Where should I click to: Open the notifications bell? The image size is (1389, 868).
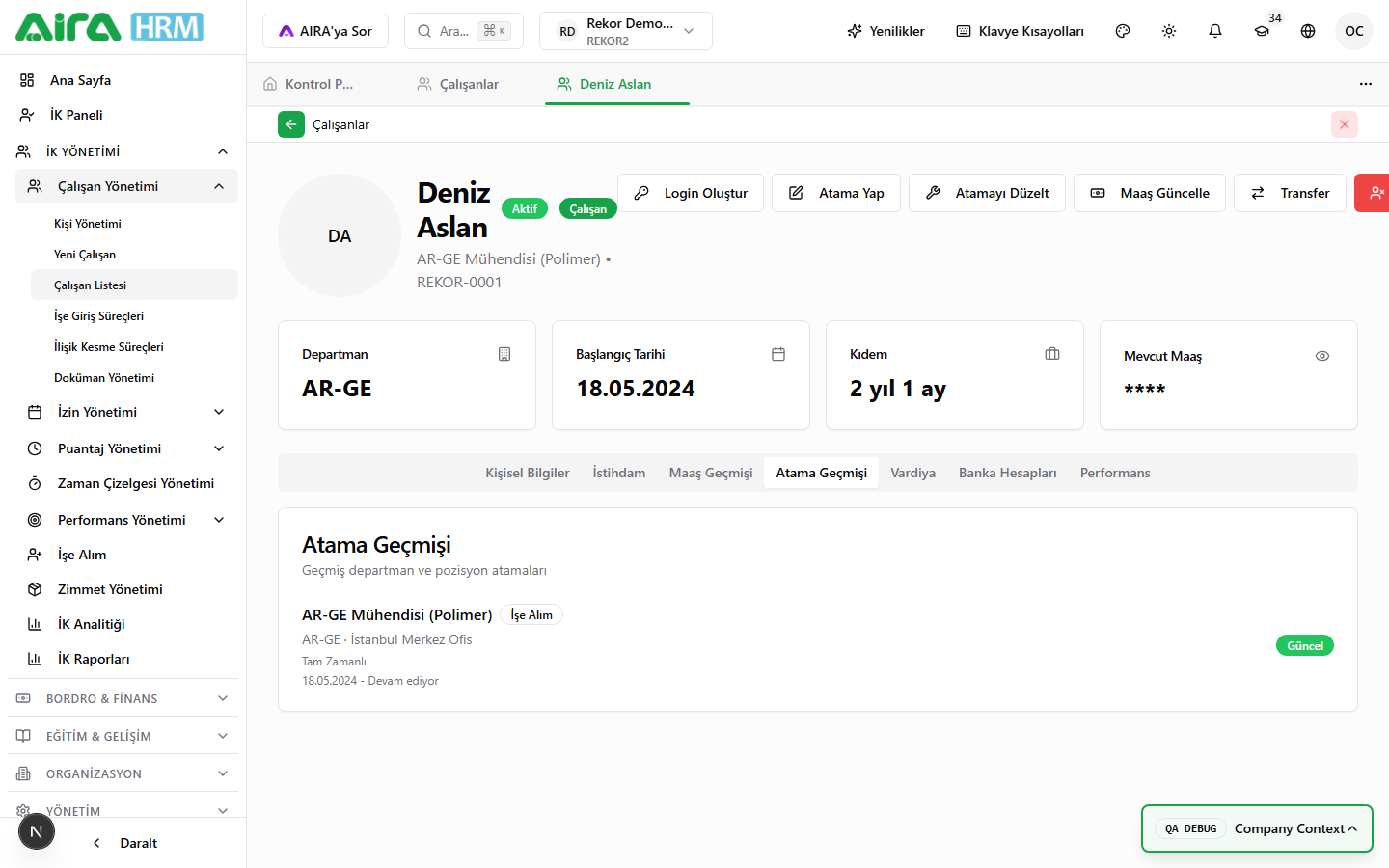1215,31
